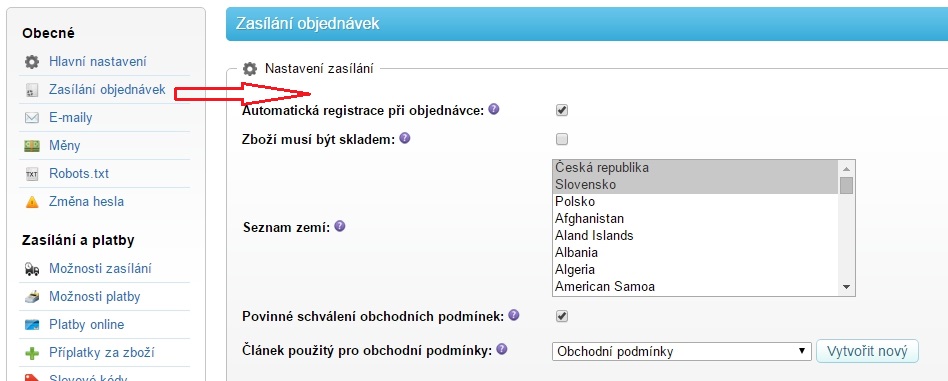The width and height of the screenshot is (948, 381).
Task: Toggle Povinné schválení obchodních podmínek checkbox
Action: click(562, 316)
